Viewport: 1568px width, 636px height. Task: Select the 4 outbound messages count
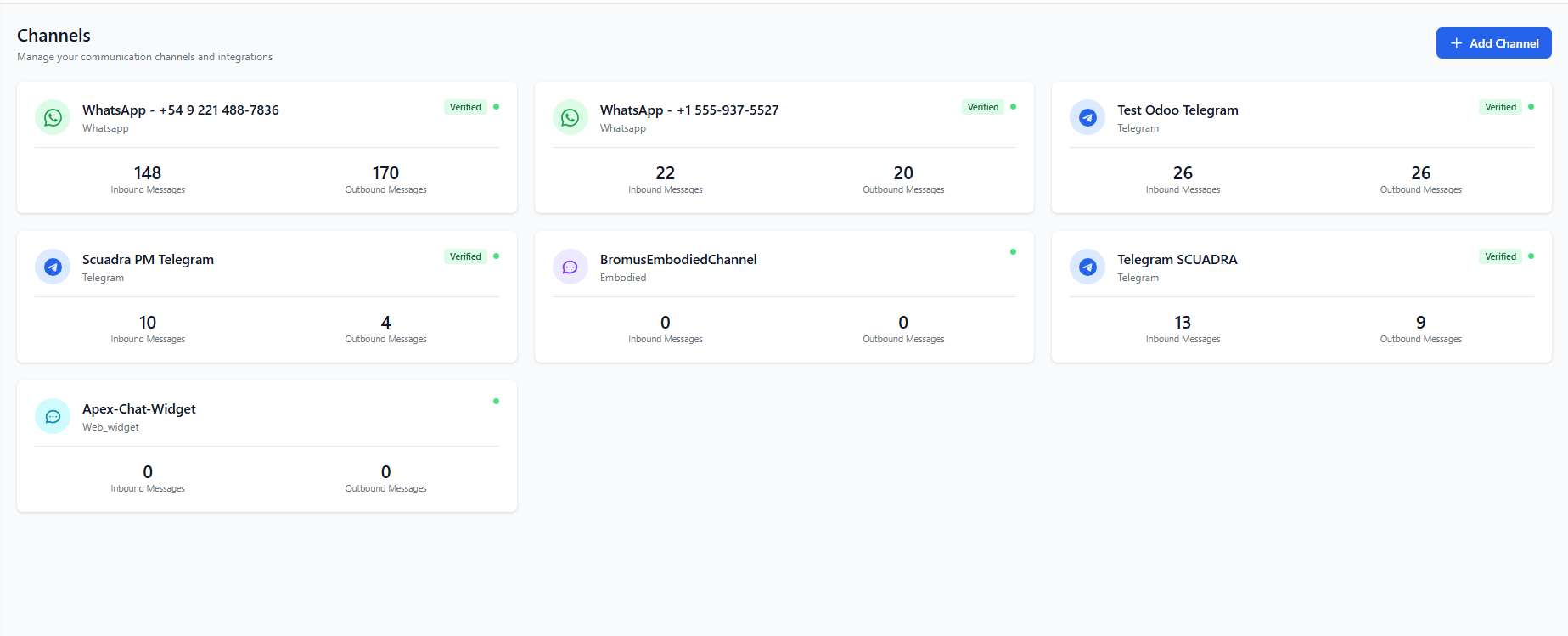pyautogui.click(x=385, y=323)
